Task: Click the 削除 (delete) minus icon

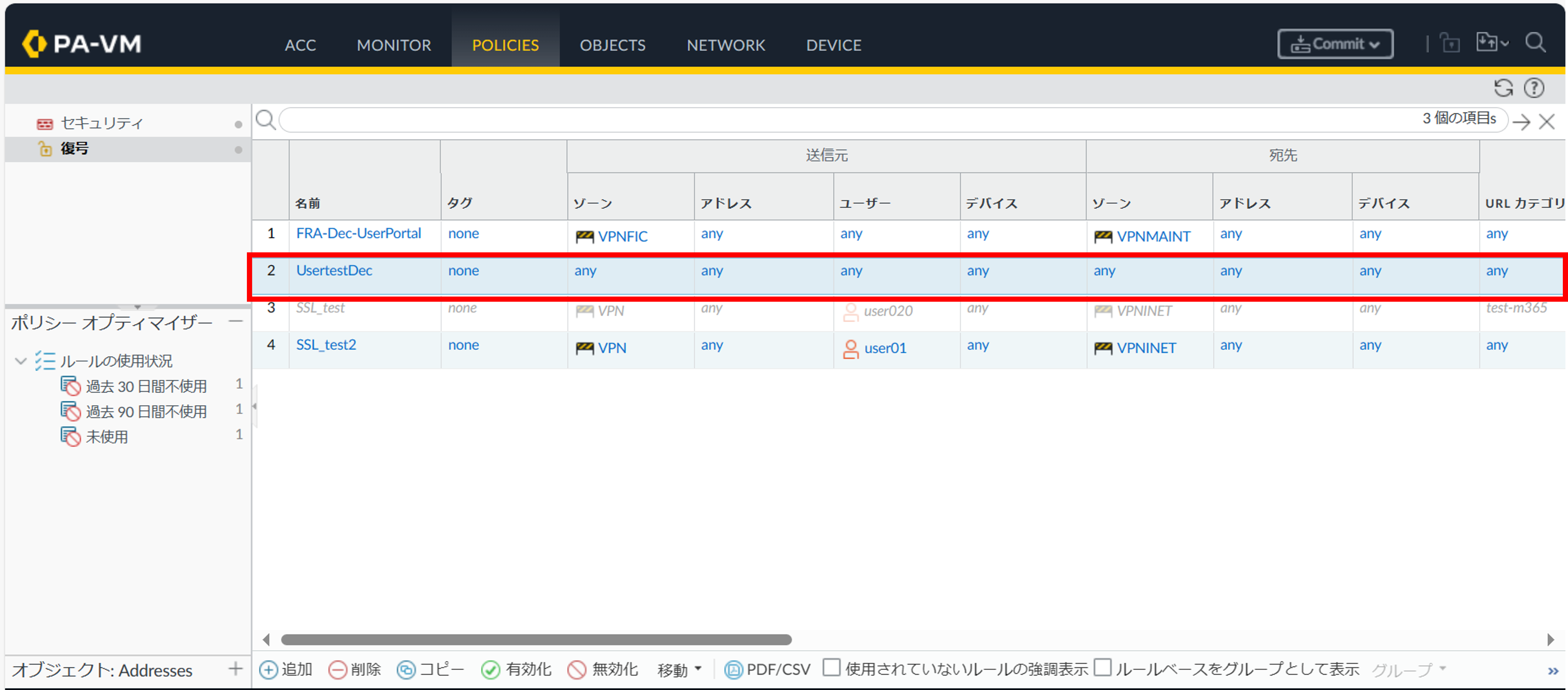Action: pos(337,669)
